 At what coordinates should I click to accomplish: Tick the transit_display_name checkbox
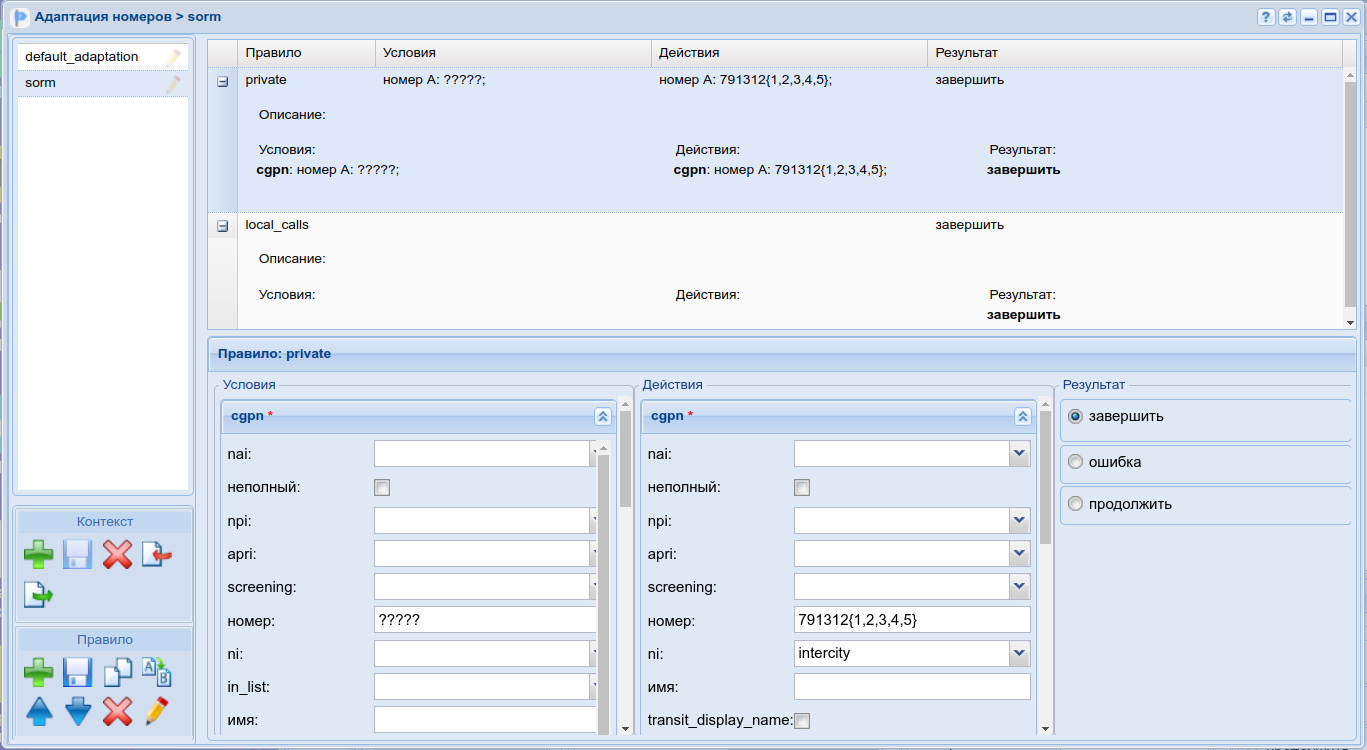(x=802, y=720)
